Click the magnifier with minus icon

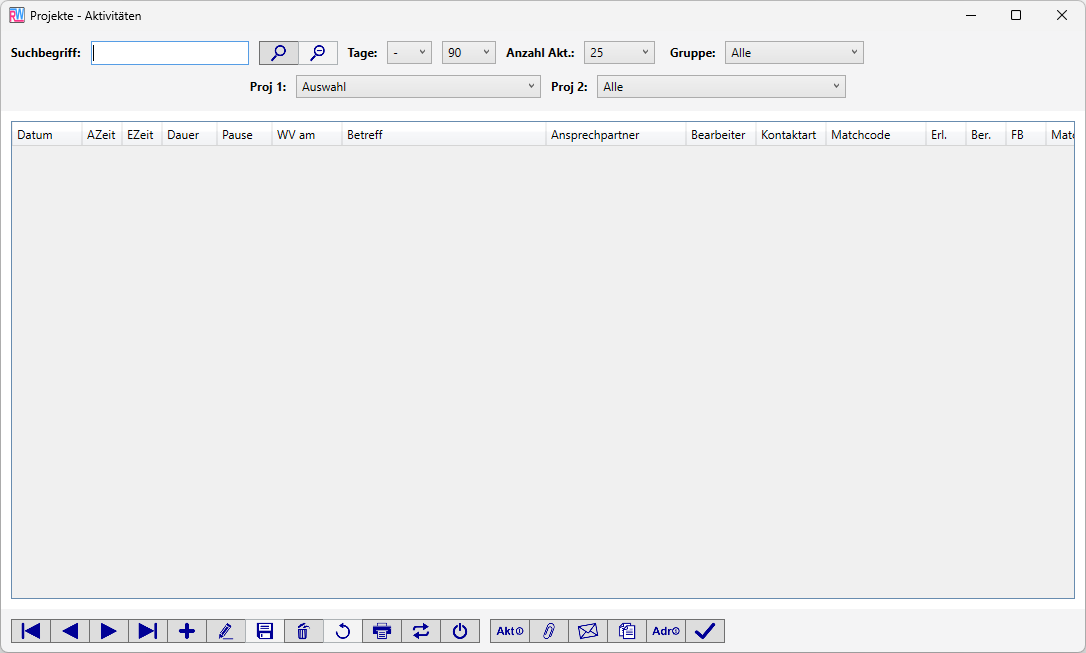tap(318, 53)
